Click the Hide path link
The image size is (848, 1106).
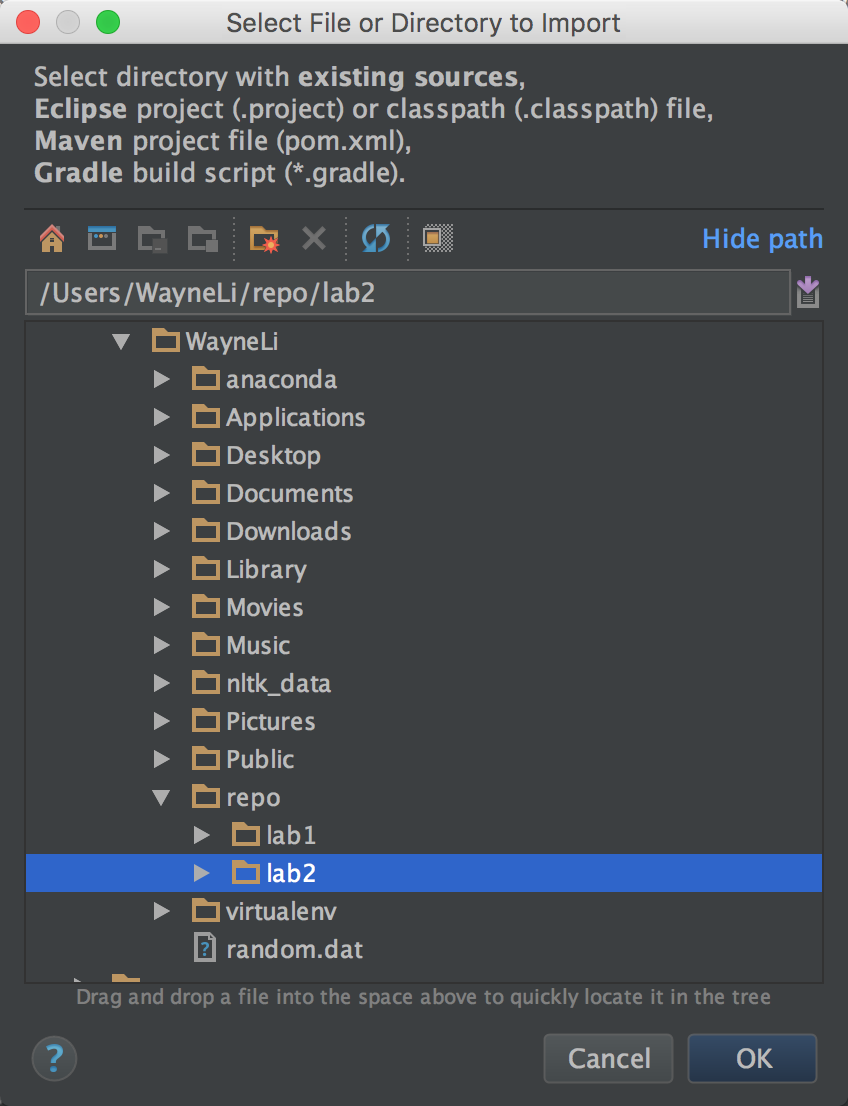761,238
